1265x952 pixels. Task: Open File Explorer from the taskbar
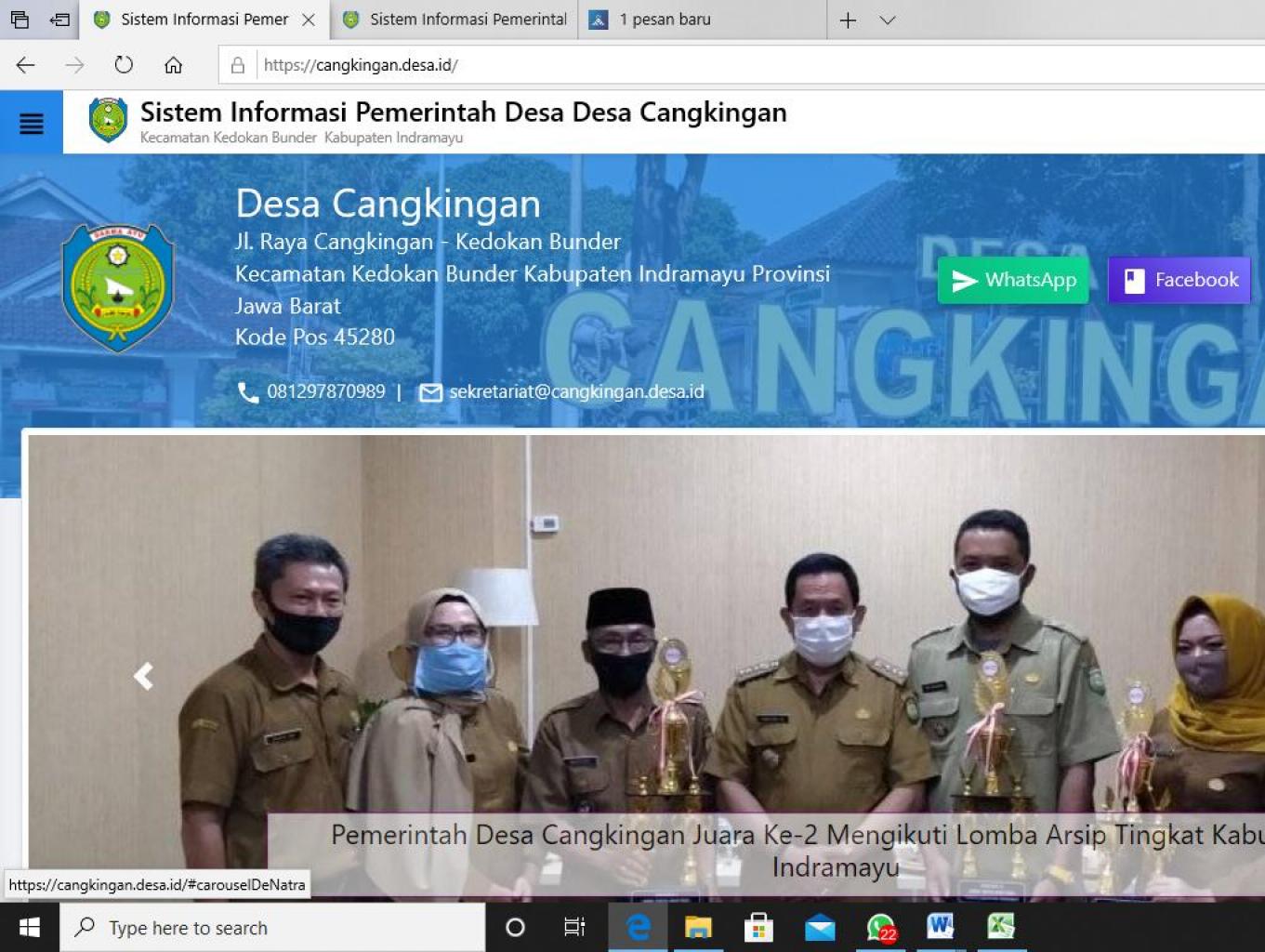(698, 927)
